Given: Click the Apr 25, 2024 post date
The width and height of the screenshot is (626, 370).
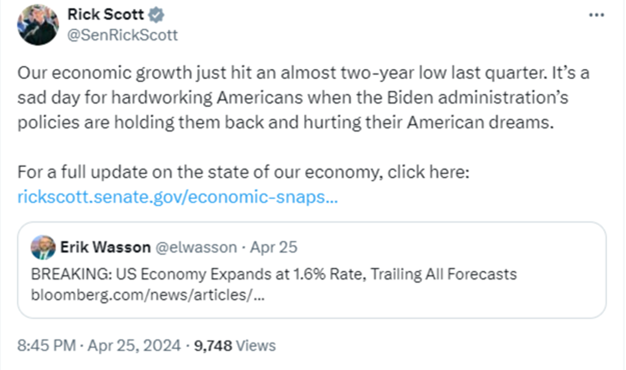Looking at the screenshot, I should tap(134, 345).
